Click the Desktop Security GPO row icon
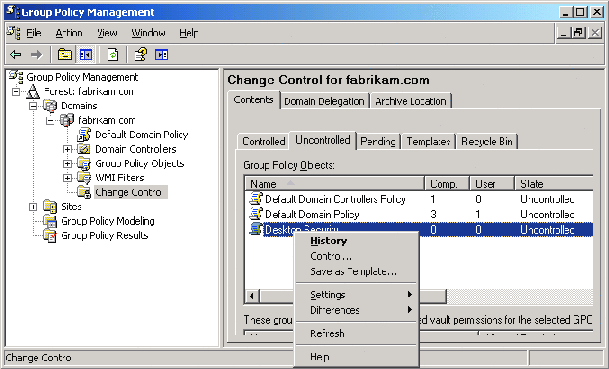This screenshot has width=609, height=369. (256, 229)
